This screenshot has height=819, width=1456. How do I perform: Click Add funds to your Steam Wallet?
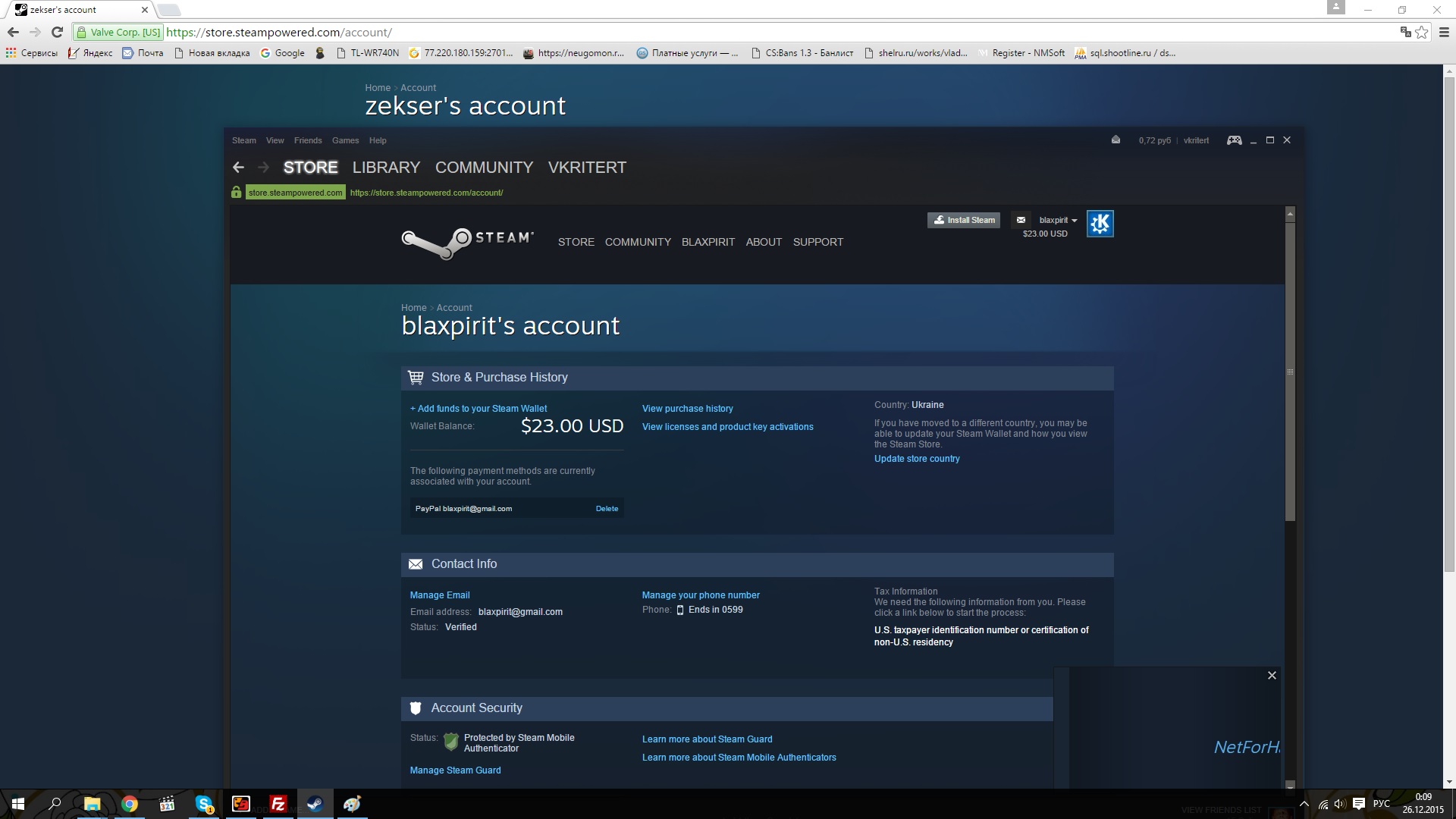pyautogui.click(x=479, y=409)
